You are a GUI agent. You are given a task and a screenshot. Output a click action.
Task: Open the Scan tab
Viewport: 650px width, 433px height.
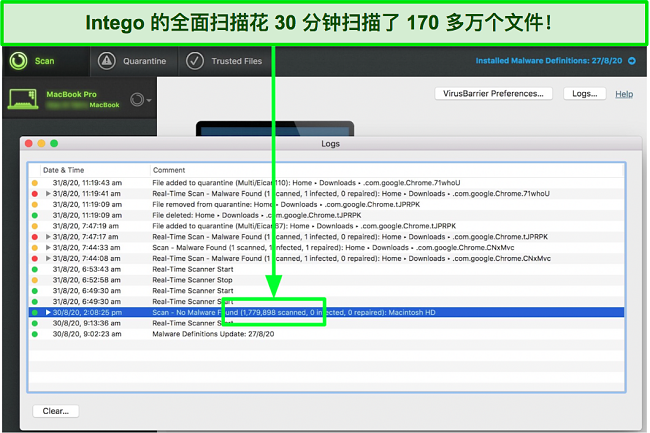(46, 61)
